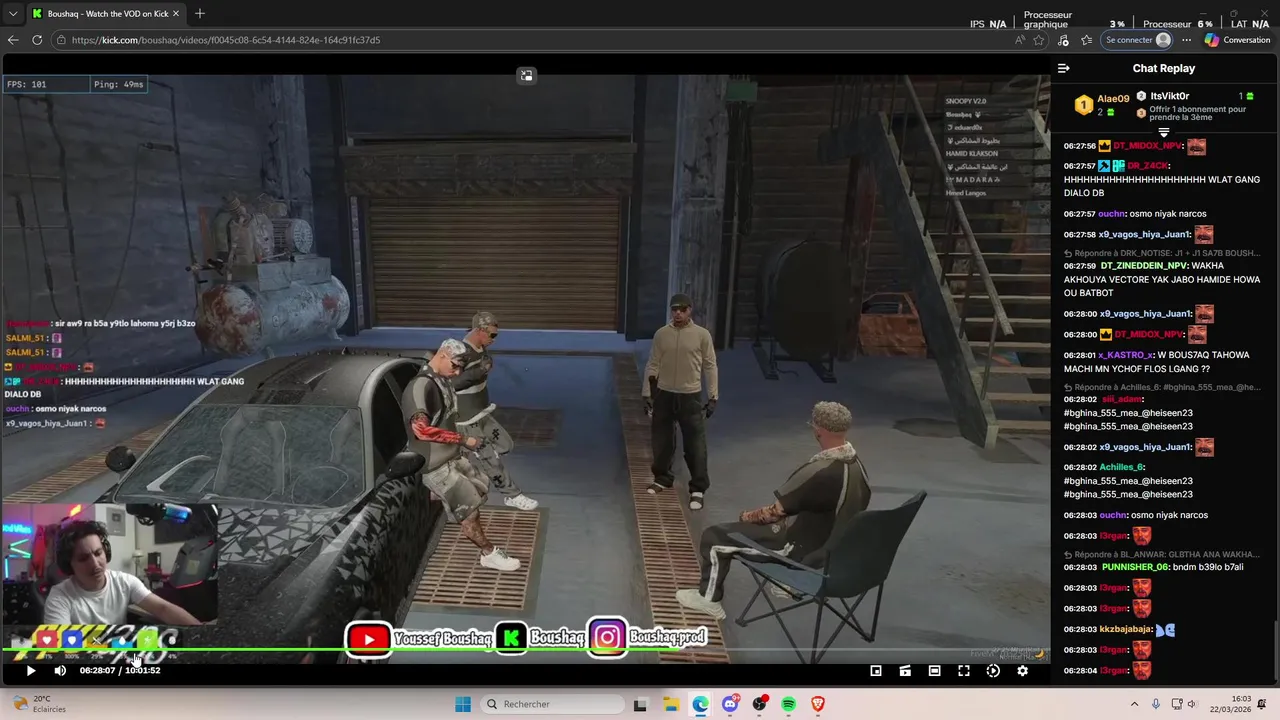This screenshot has width=1280, height=720.
Task: Expand the system tray hidden icons
Action: pos(1134,704)
